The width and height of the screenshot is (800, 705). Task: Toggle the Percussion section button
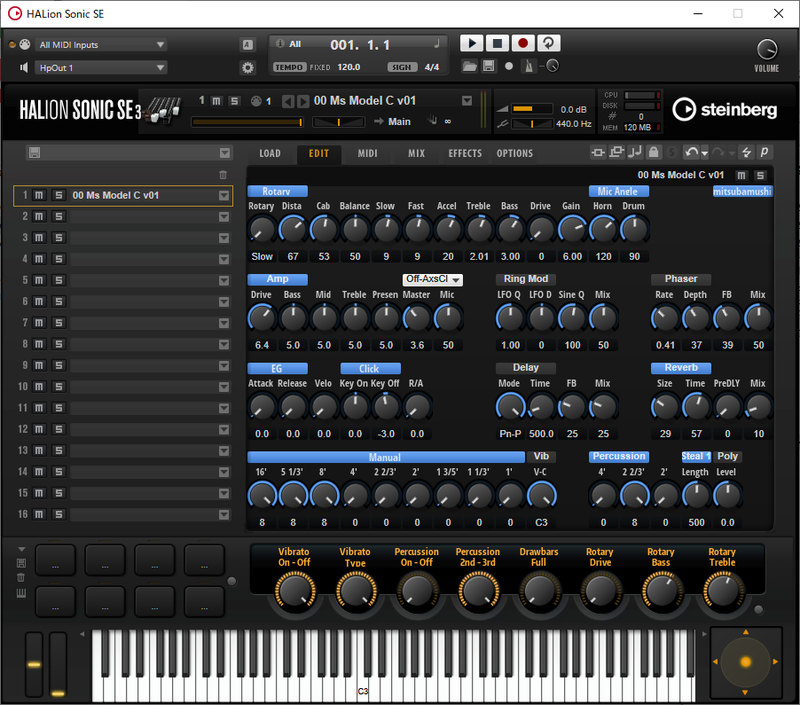(x=618, y=457)
